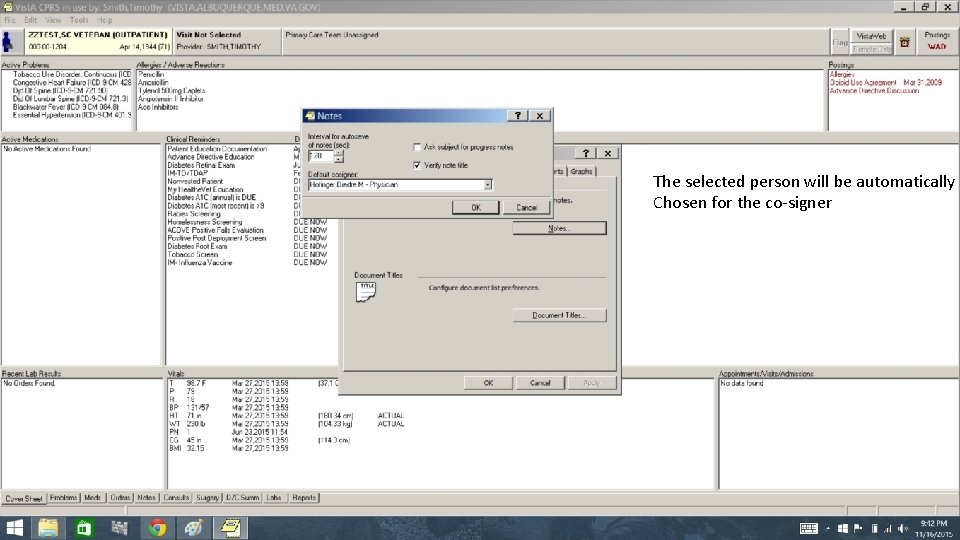Click OK in the Notes dialog

click(x=476, y=208)
